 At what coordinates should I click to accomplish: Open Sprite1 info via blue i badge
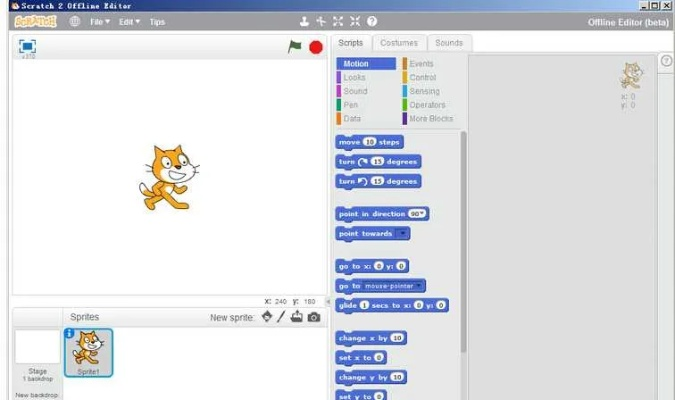pos(70,334)
